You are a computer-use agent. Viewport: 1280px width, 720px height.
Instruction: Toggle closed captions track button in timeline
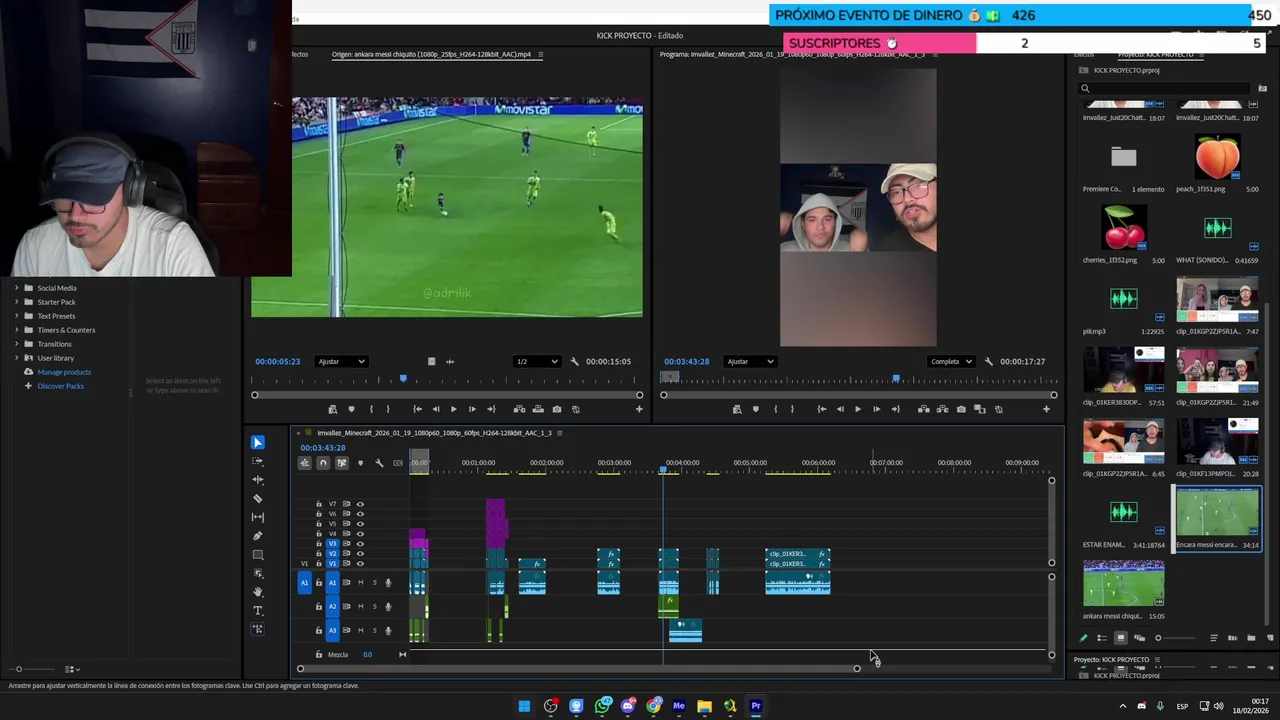tap(398, 463)
